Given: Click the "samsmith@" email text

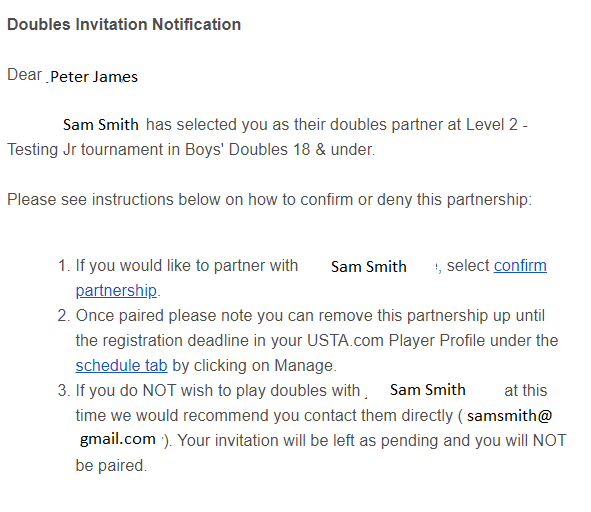Looking at the screenshot, I should pos(510,416).
